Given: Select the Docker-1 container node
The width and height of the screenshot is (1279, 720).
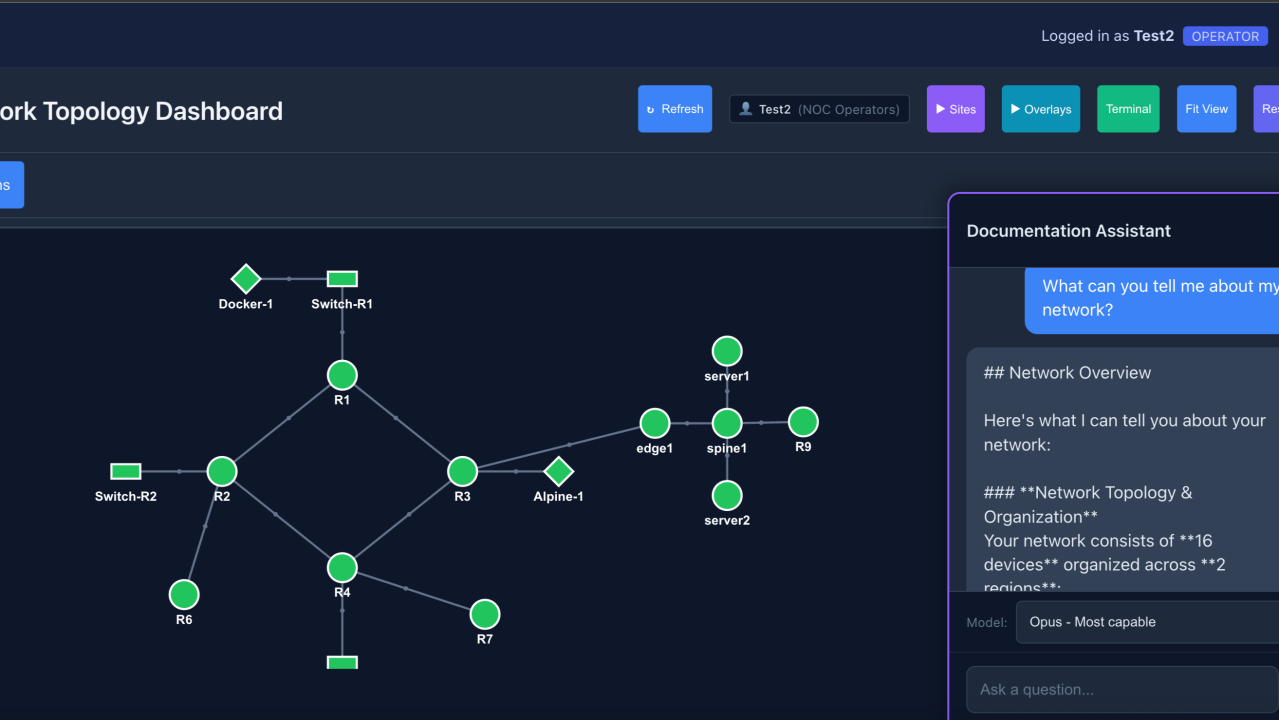Looking at the screenshot, I should tap(245, 279).
